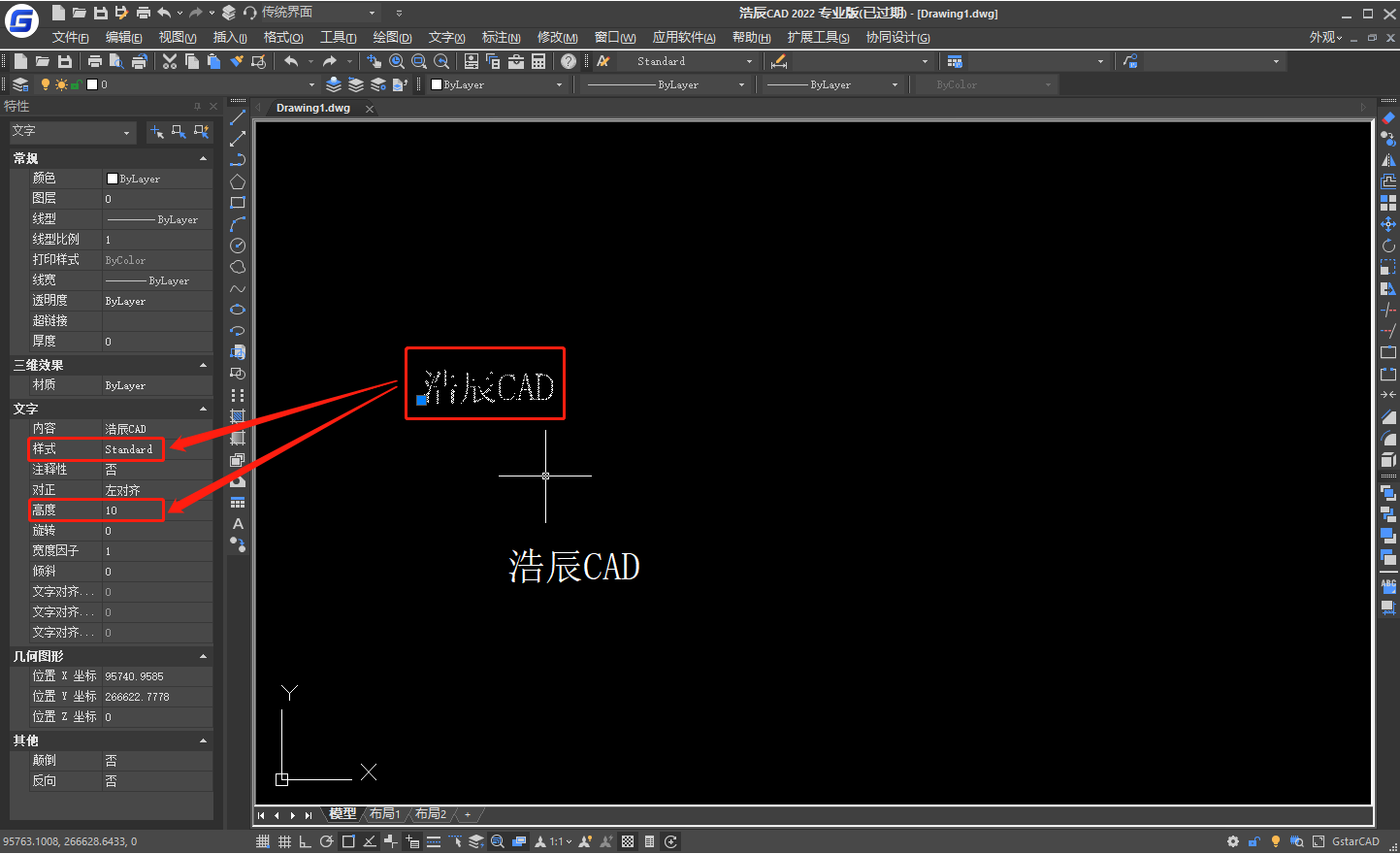
Task: Select the Spline draw tool
Action: (238, 288)
